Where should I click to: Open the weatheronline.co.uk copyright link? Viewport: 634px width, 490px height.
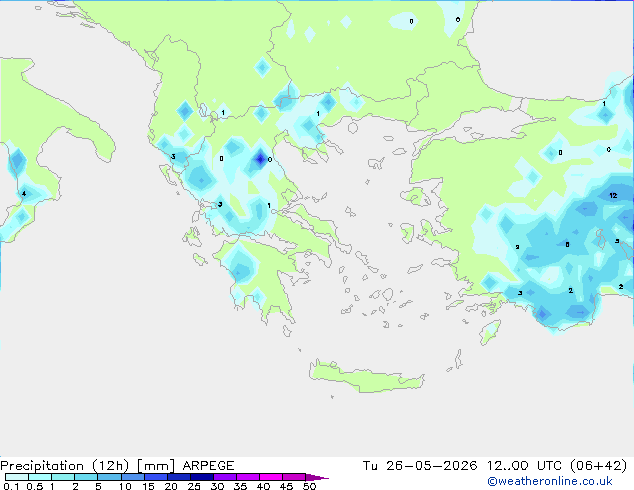click(x=549, y=481)
